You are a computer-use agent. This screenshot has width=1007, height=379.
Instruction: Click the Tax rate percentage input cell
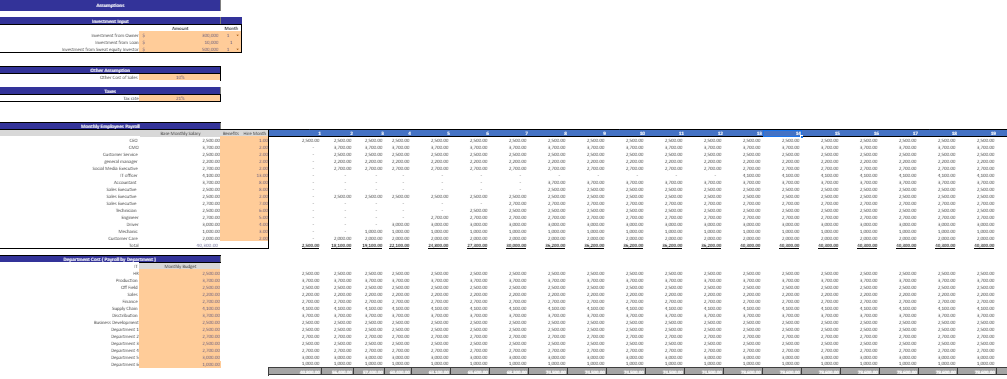(180, 98)
